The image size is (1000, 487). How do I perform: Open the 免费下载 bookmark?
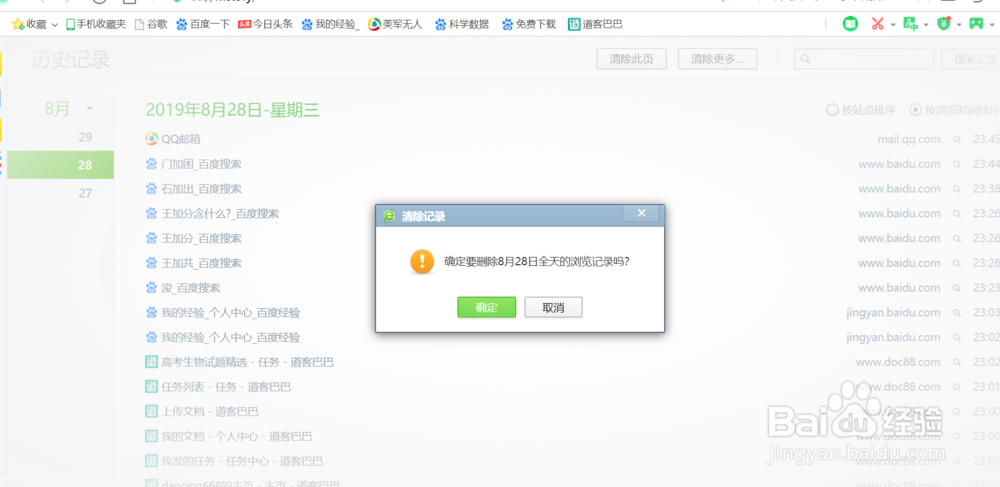529,24
